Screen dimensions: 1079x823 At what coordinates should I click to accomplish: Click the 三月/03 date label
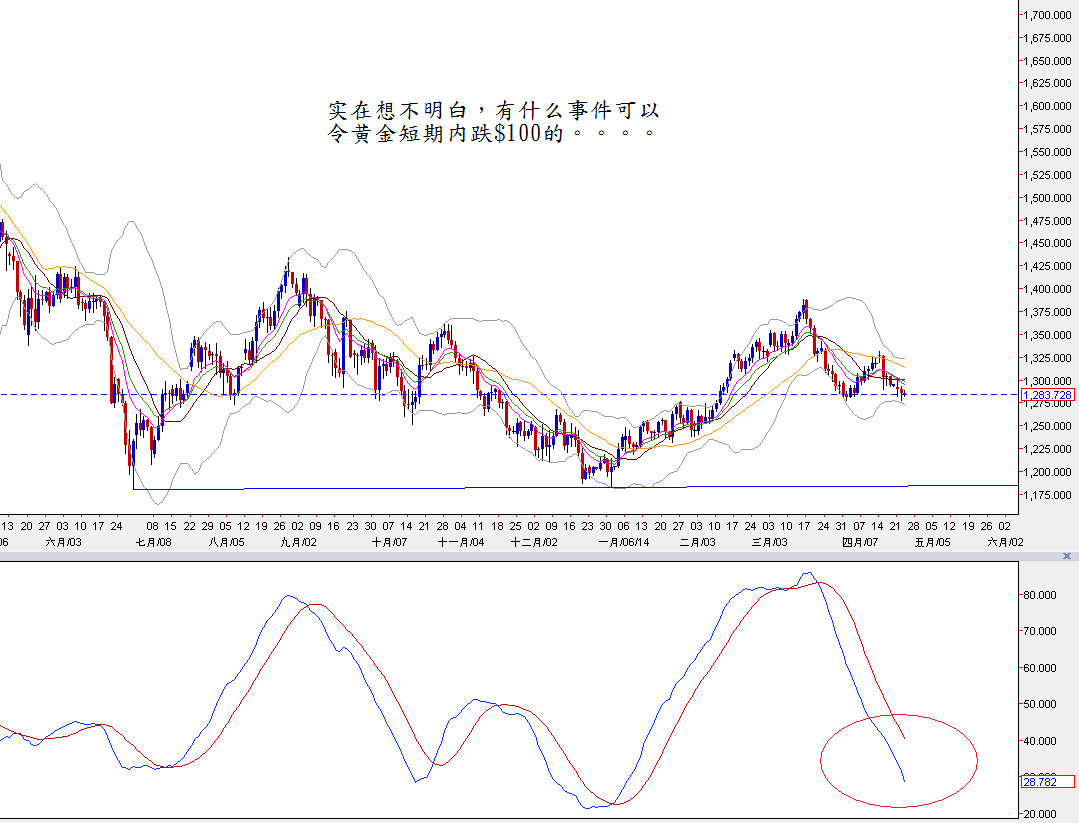click(x=770, y=542)
